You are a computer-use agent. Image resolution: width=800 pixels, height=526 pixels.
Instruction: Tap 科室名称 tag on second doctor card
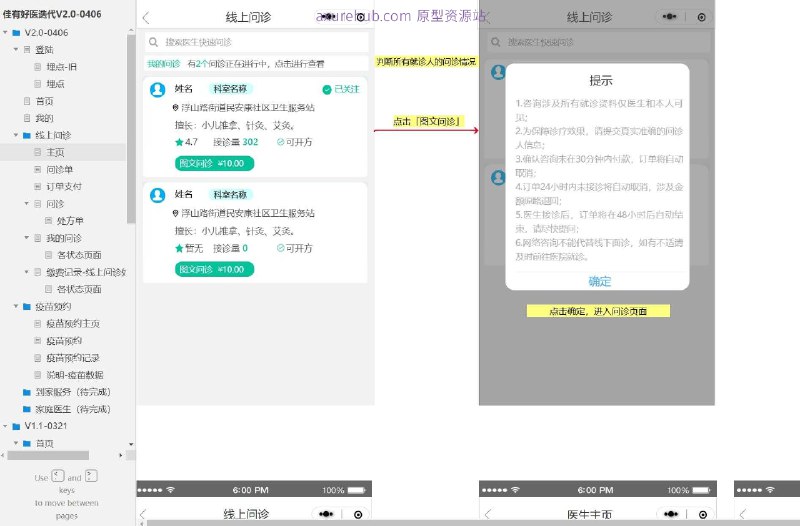click(230, 194)
